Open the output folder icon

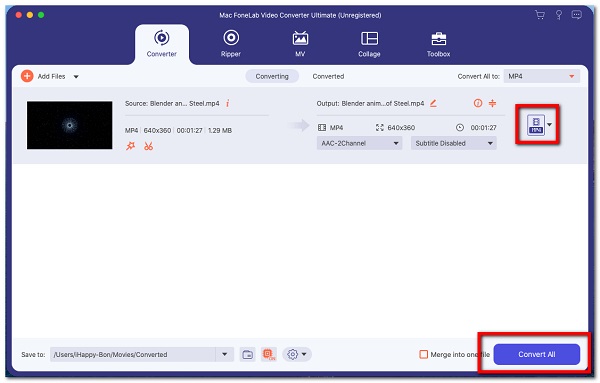click(248, 354)
